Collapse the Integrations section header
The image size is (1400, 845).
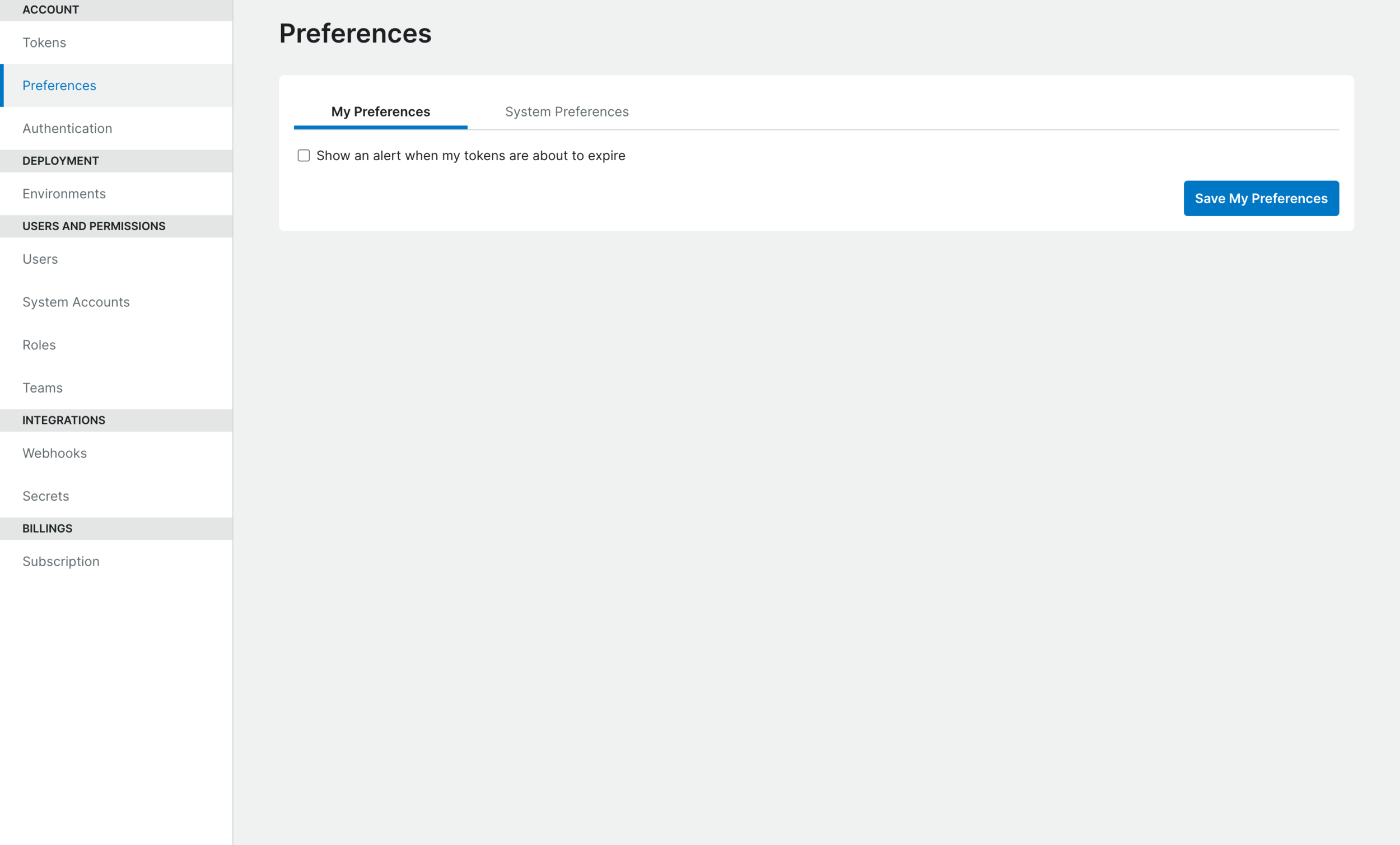(64, 420)
